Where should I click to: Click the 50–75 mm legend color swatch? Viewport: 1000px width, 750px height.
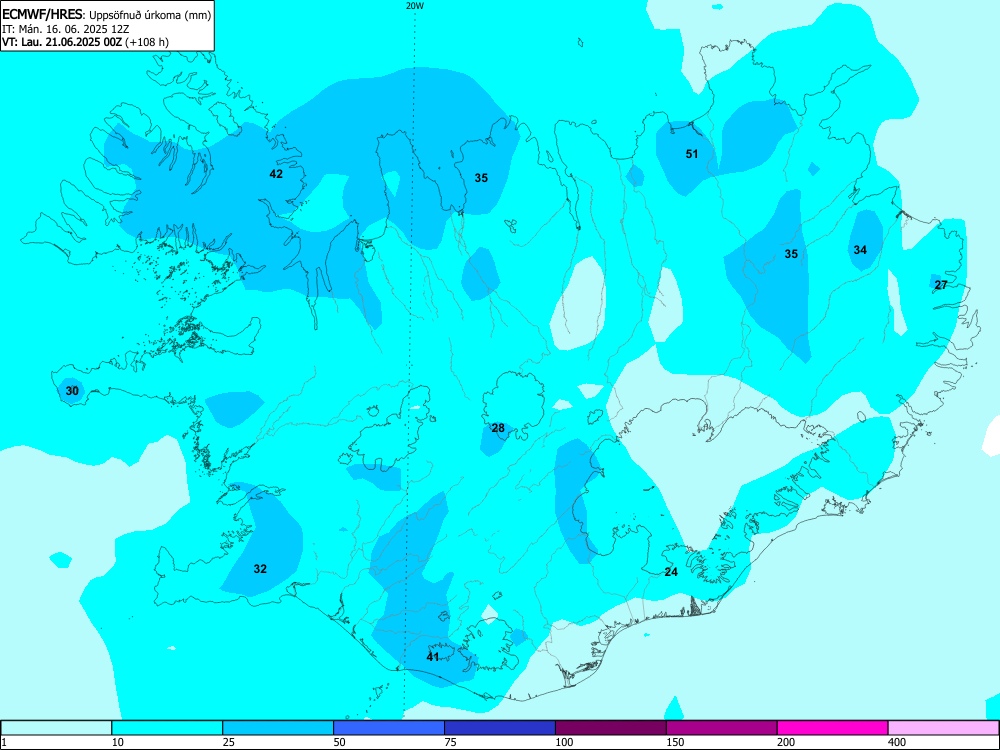pos(389,728)
